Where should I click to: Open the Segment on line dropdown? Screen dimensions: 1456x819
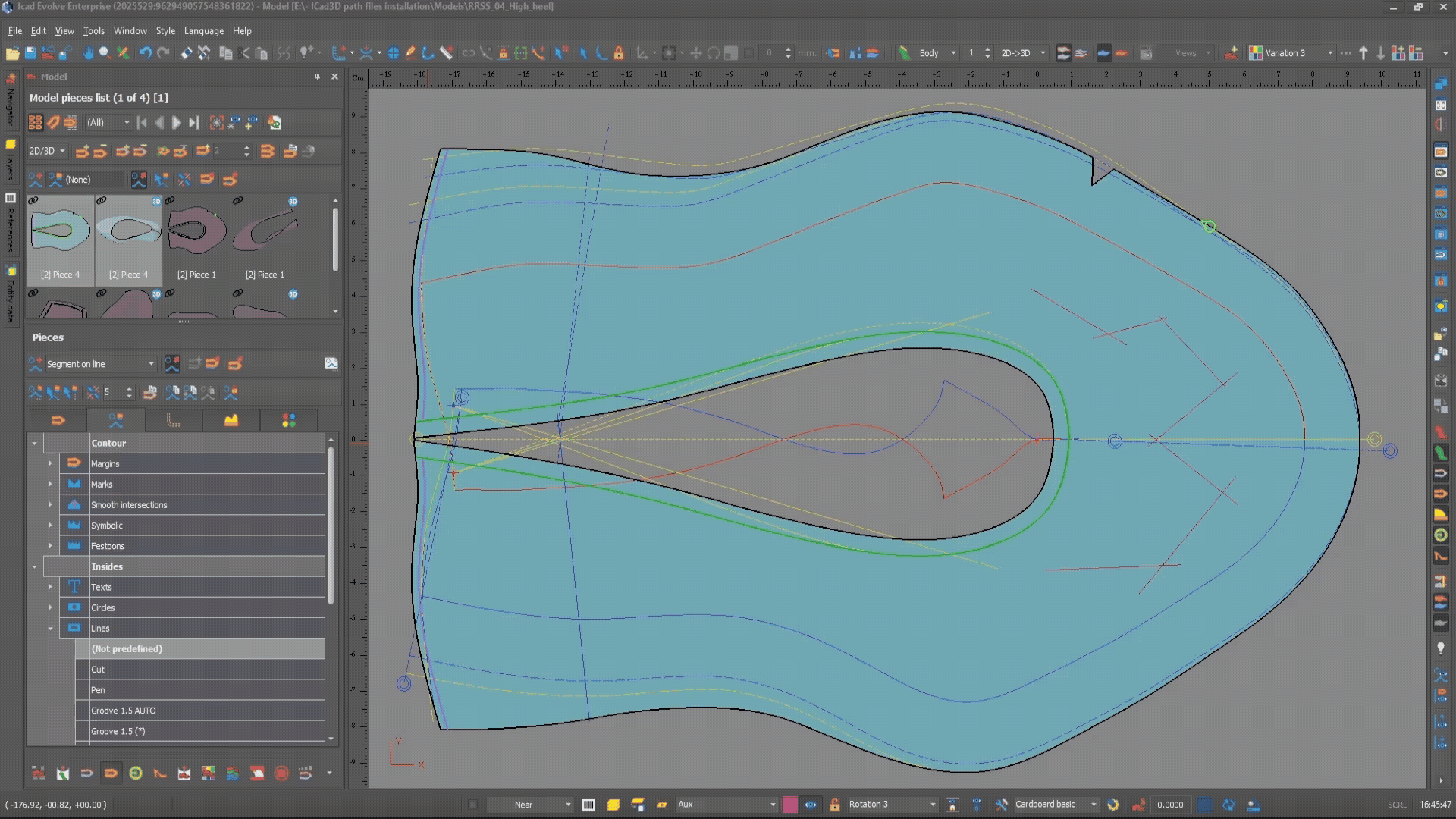(151, 364)
